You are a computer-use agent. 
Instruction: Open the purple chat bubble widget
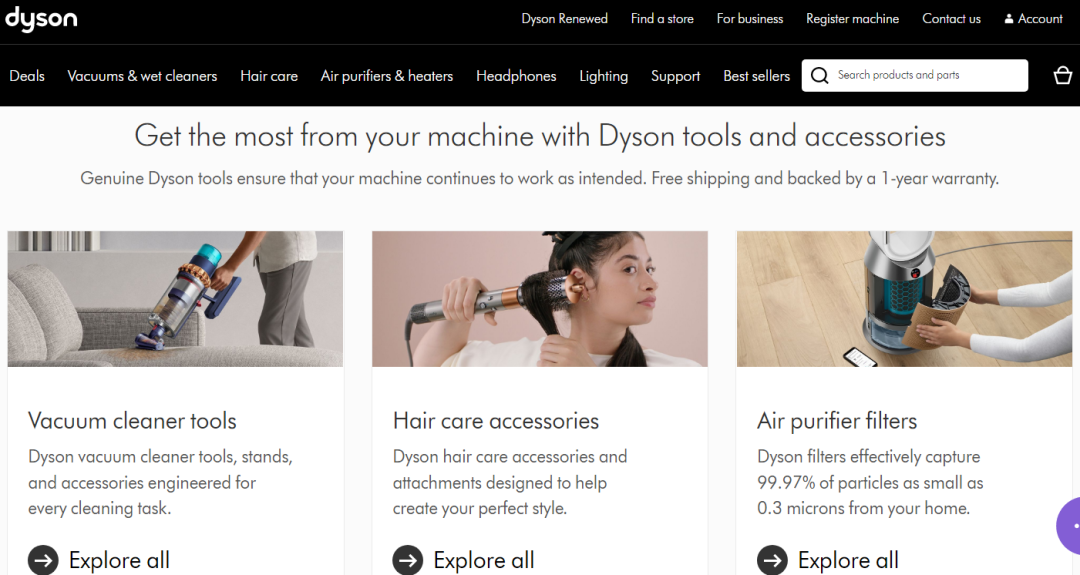[1068, 525]
